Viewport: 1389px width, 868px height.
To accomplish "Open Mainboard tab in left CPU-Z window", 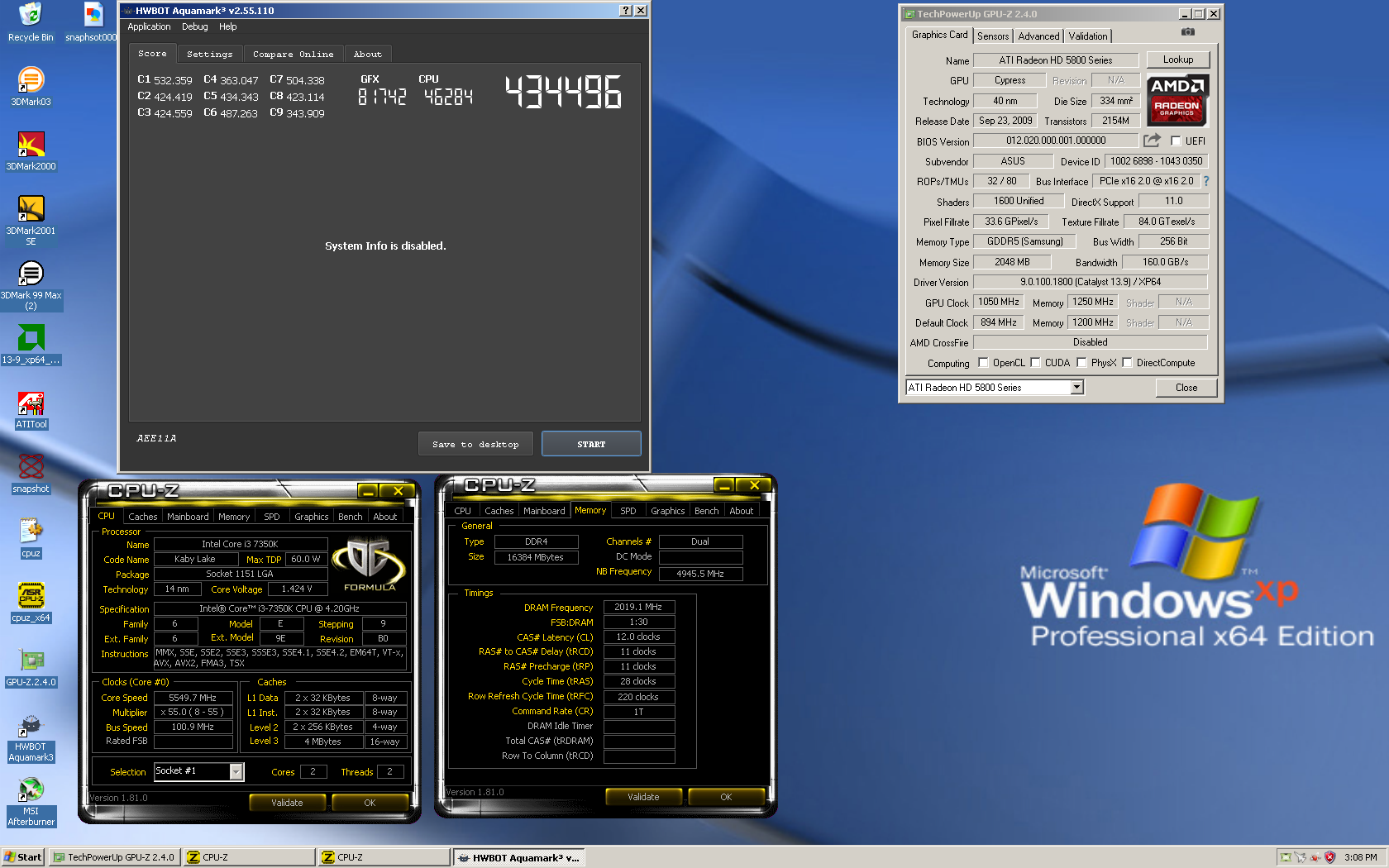I will coord(188,517).
